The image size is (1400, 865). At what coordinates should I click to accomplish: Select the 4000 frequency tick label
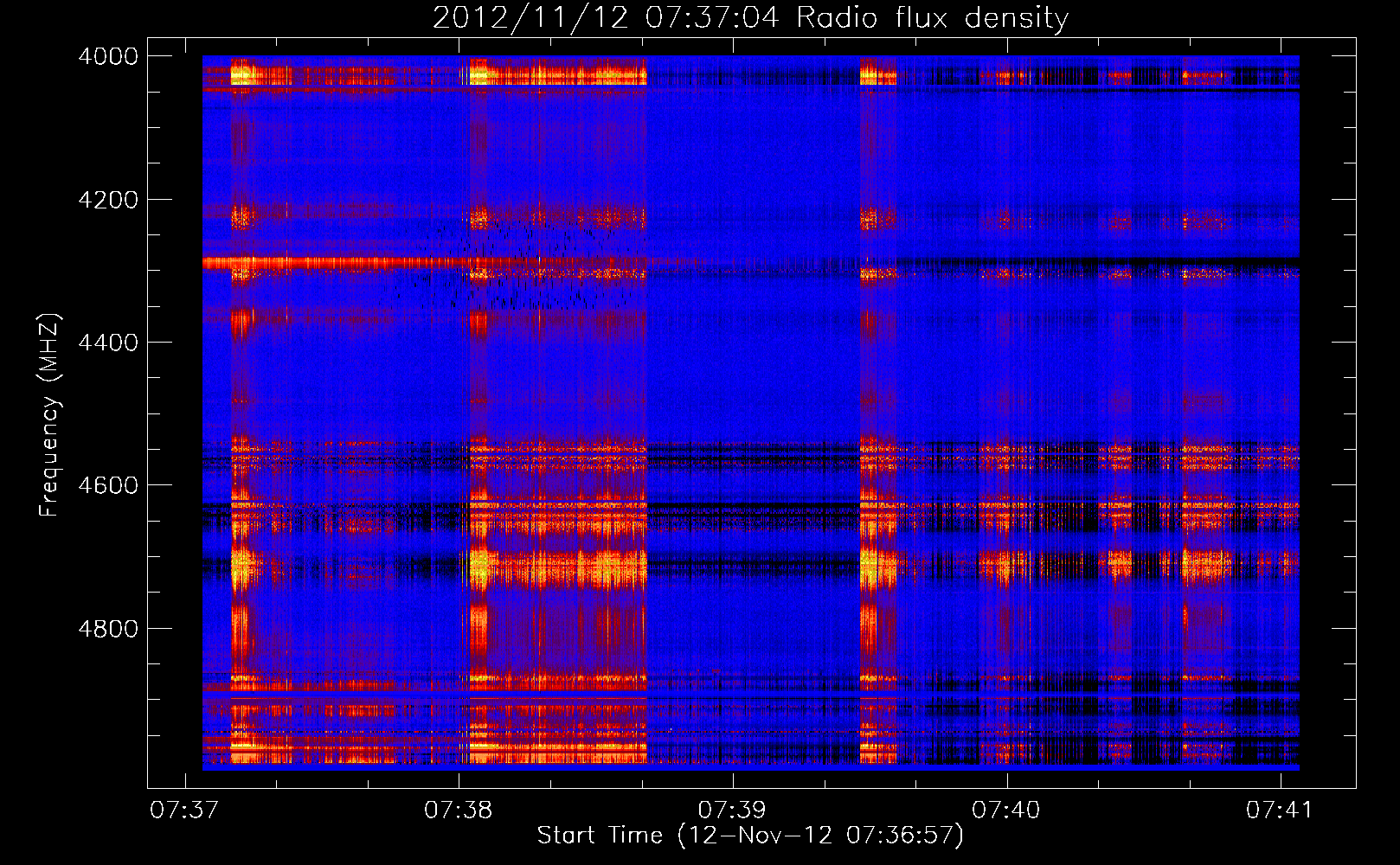coord(108,56)
